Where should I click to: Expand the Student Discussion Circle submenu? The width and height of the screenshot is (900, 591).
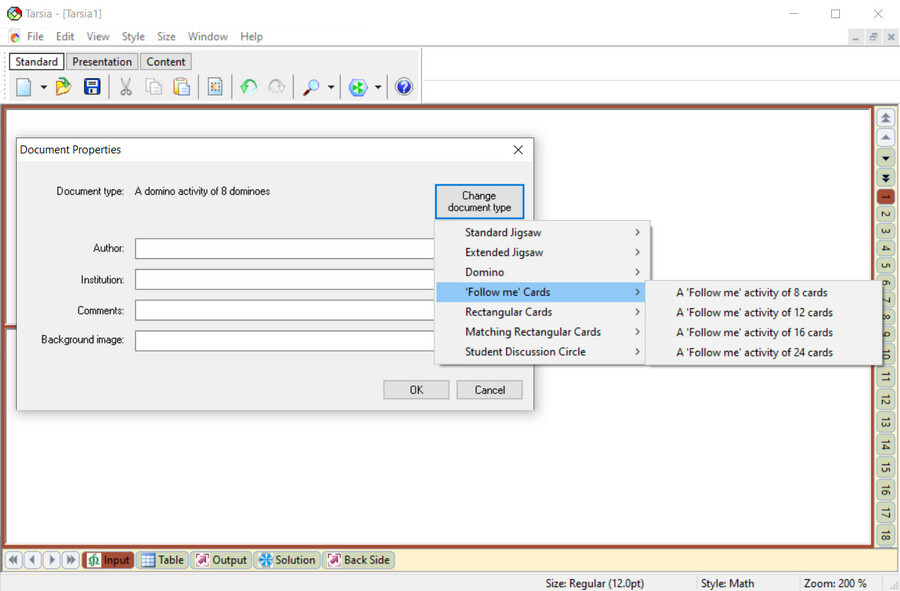pyautogui.click(x=541, y=352)
